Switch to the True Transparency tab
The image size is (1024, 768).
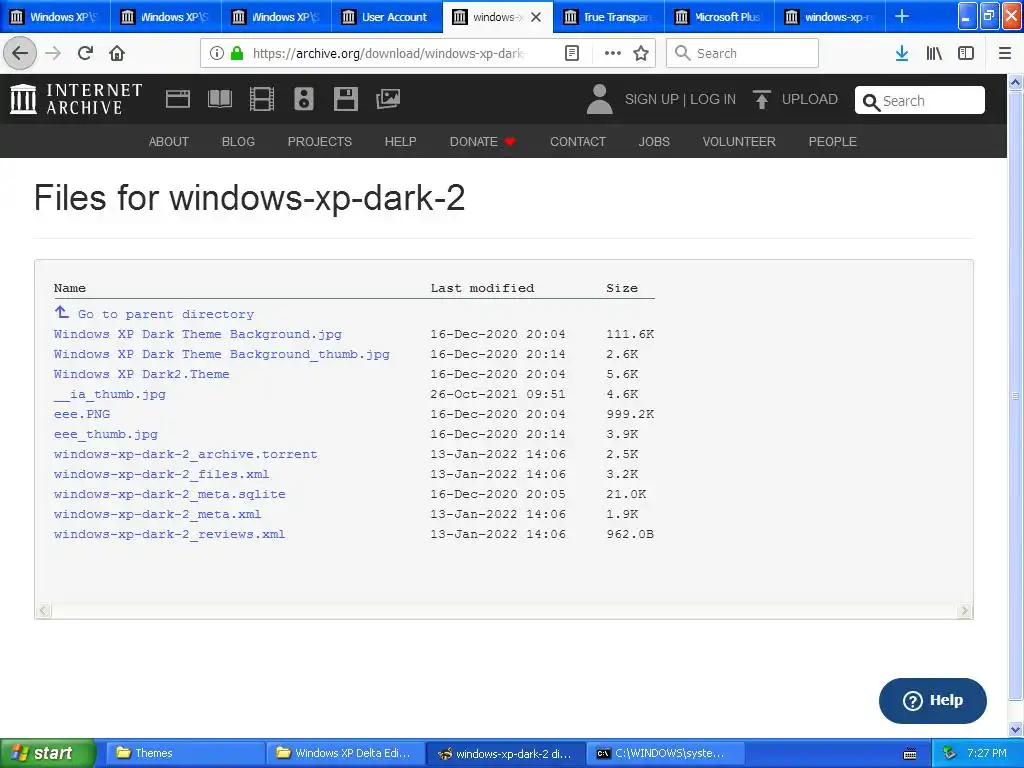click(609, 17)
